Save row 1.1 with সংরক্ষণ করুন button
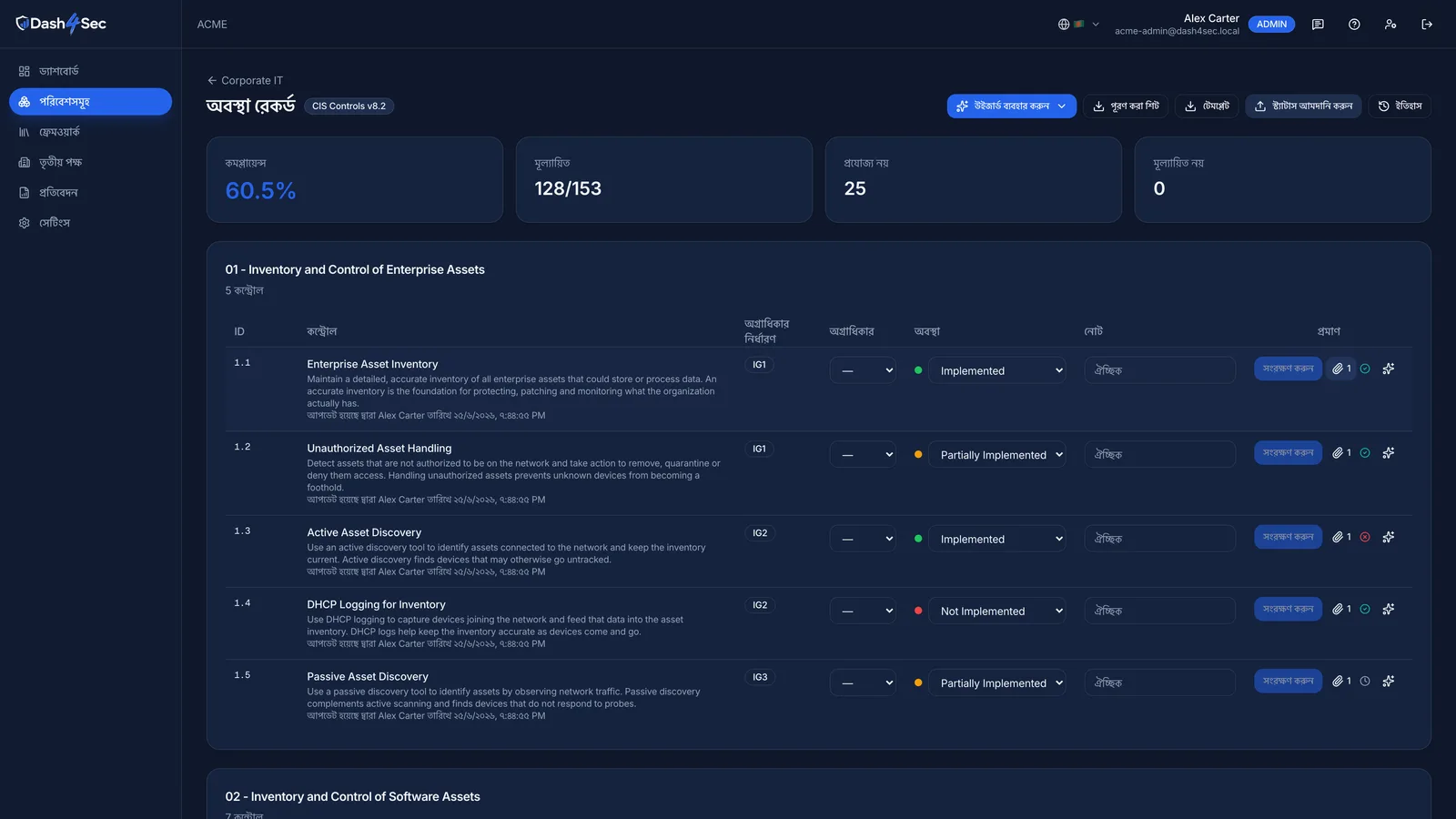Image resolution: width=1456 pixels, height=819 pixels. tap(1288, 369)
